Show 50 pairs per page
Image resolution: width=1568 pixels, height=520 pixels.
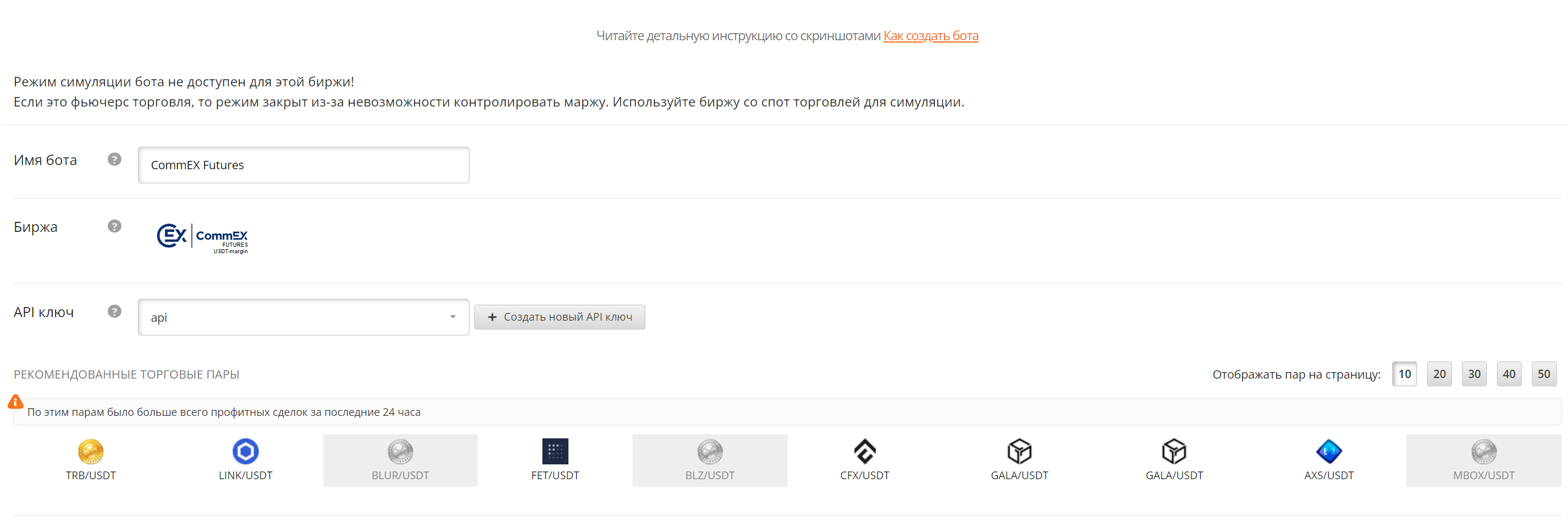click(x=1544, y=374)
